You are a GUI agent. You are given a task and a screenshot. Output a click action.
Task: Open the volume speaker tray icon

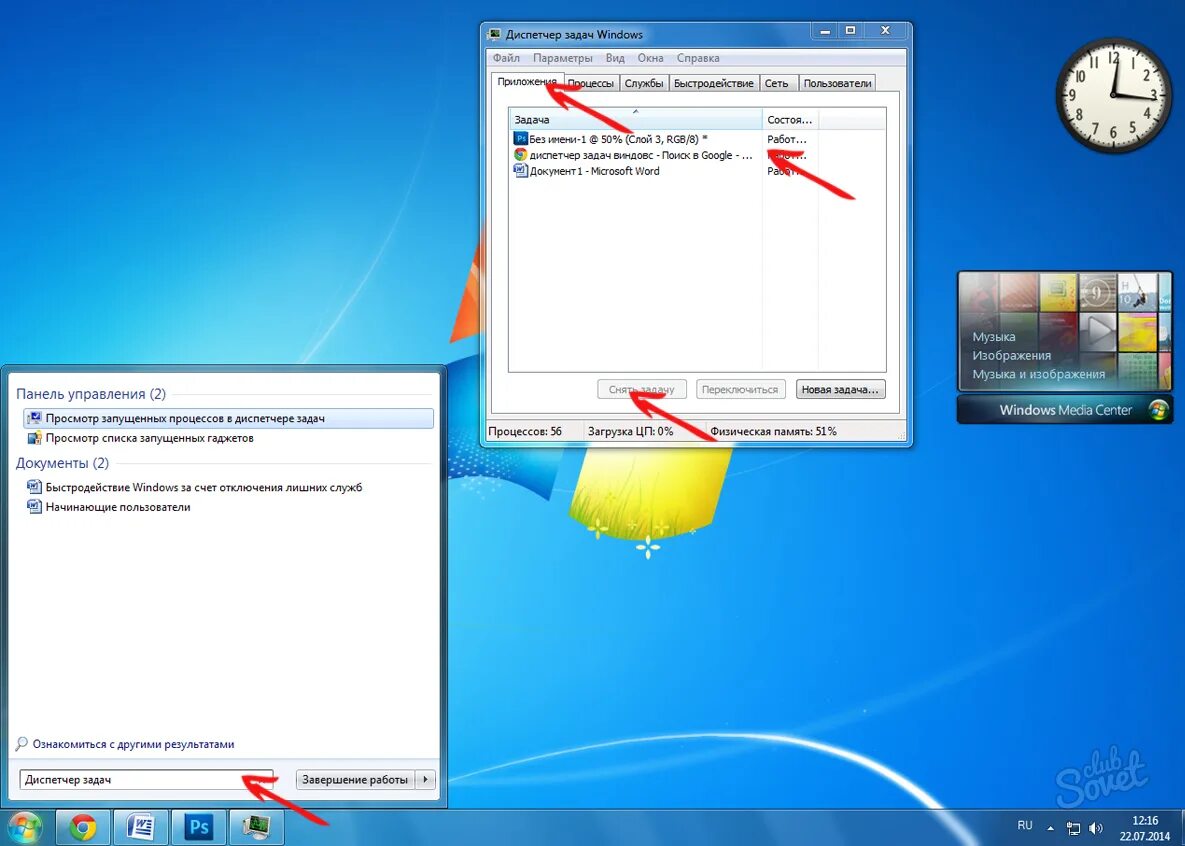coord(1096,829)
